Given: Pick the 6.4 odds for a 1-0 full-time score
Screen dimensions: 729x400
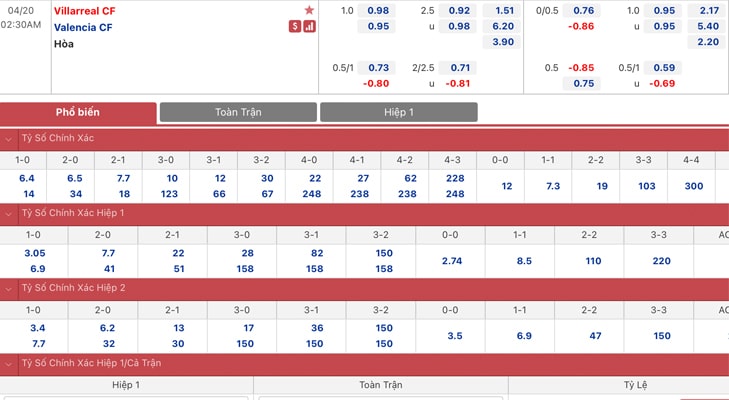Looking at the screenshot, I should pos(27,178).
